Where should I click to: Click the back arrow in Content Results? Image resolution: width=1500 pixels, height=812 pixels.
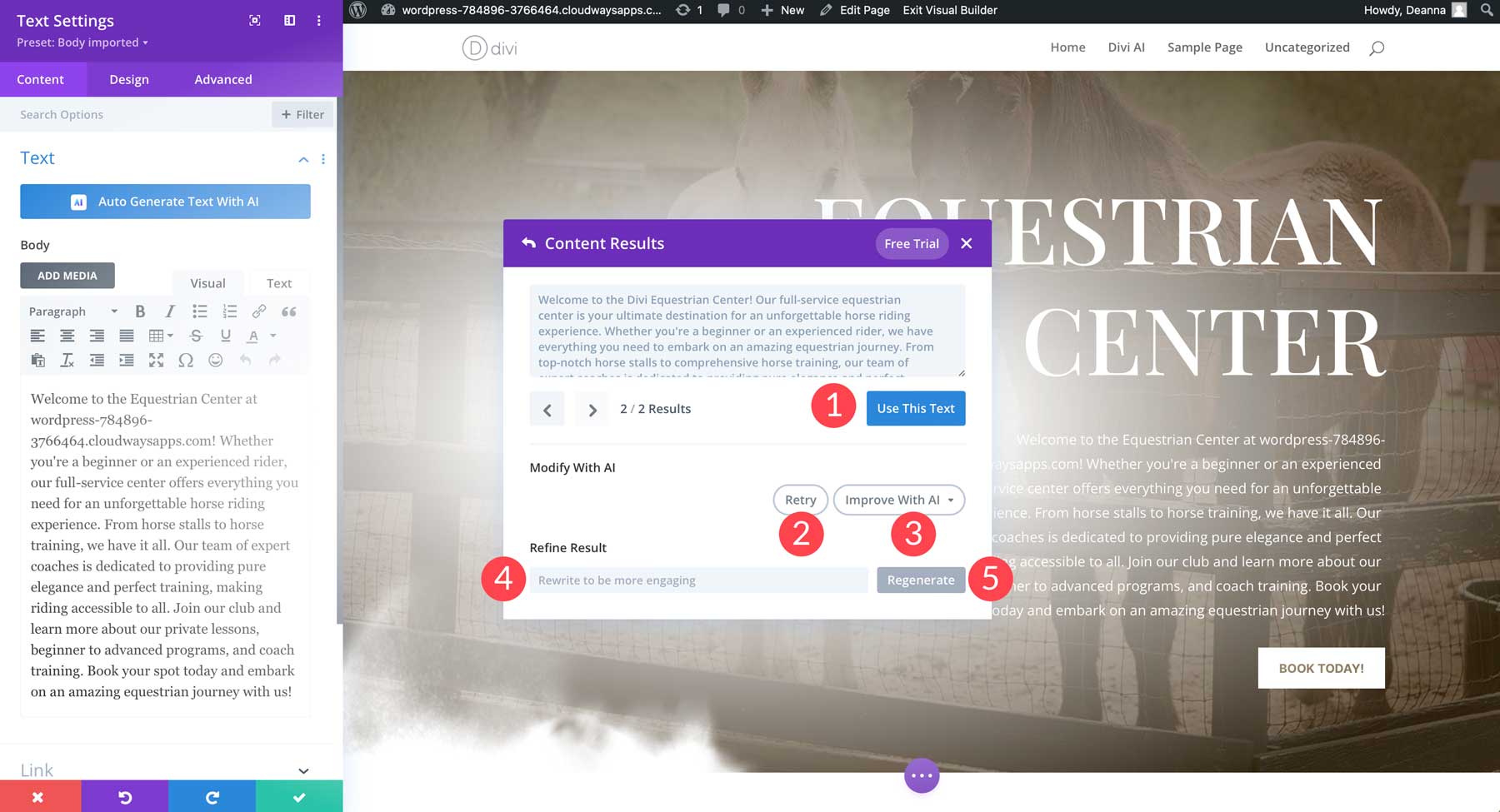pyautogui.click(x=528, y=243)
